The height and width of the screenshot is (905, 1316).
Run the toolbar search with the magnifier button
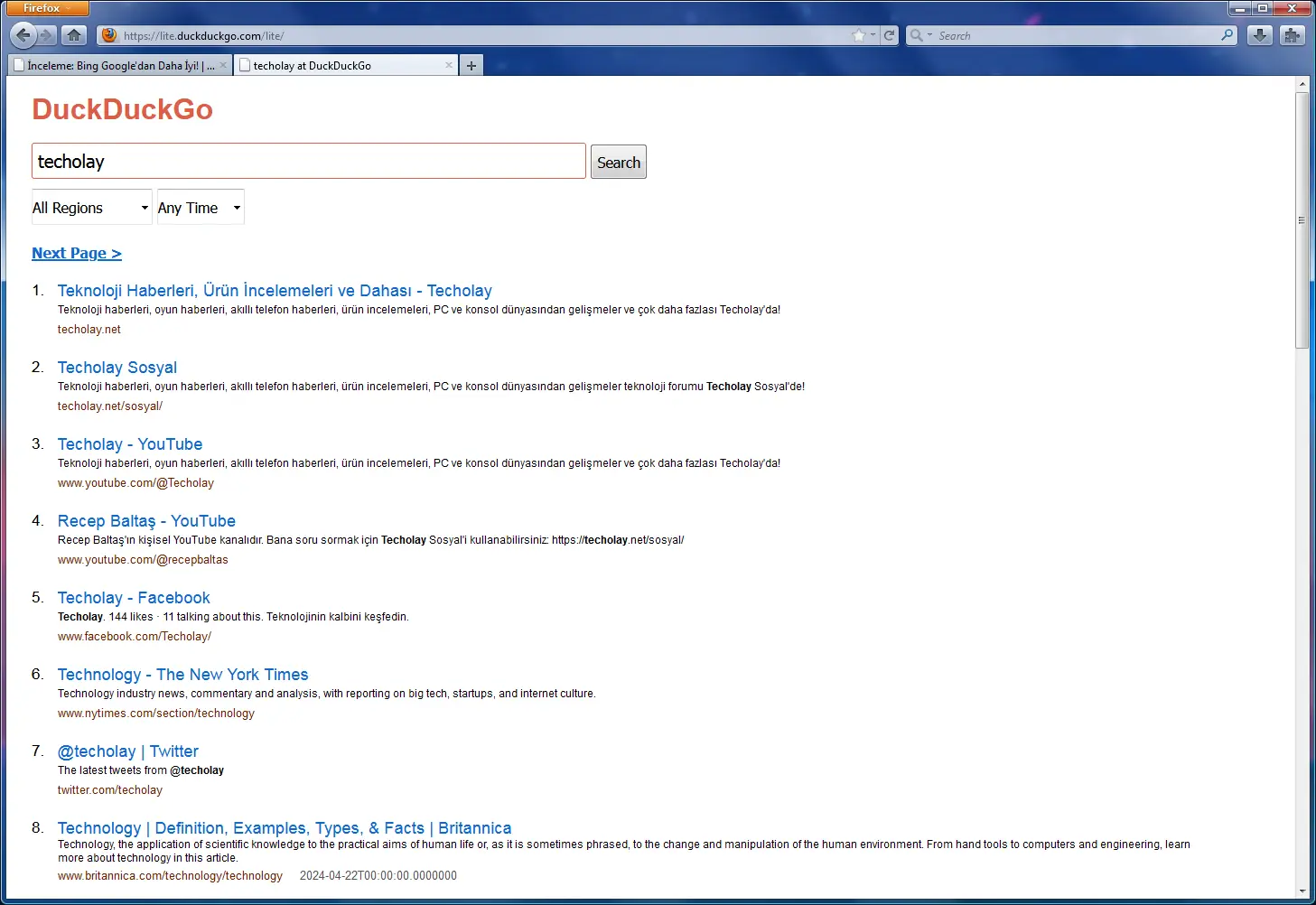point(1227,35)
